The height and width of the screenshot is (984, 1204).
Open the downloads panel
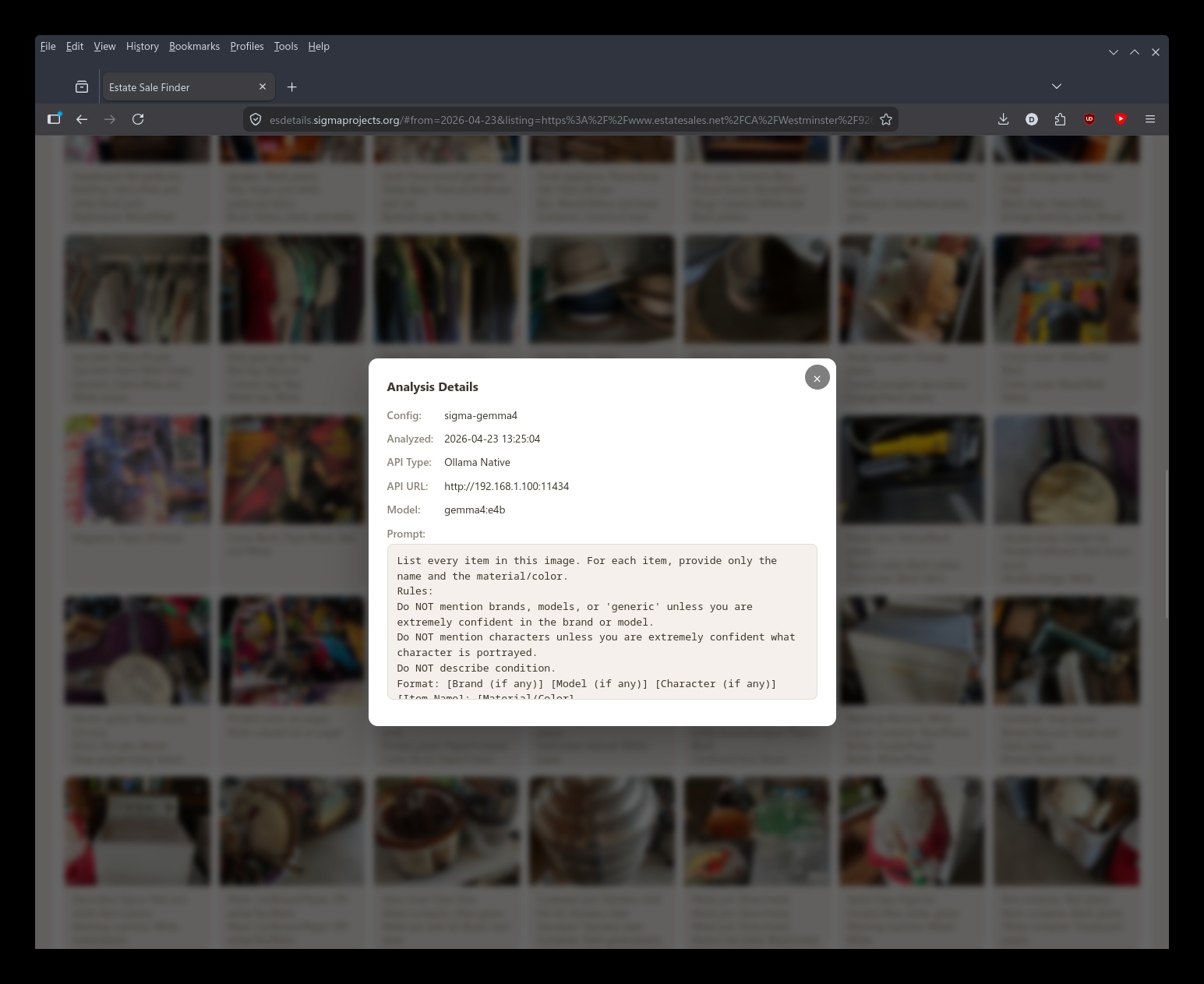(x=1003, y=119)
